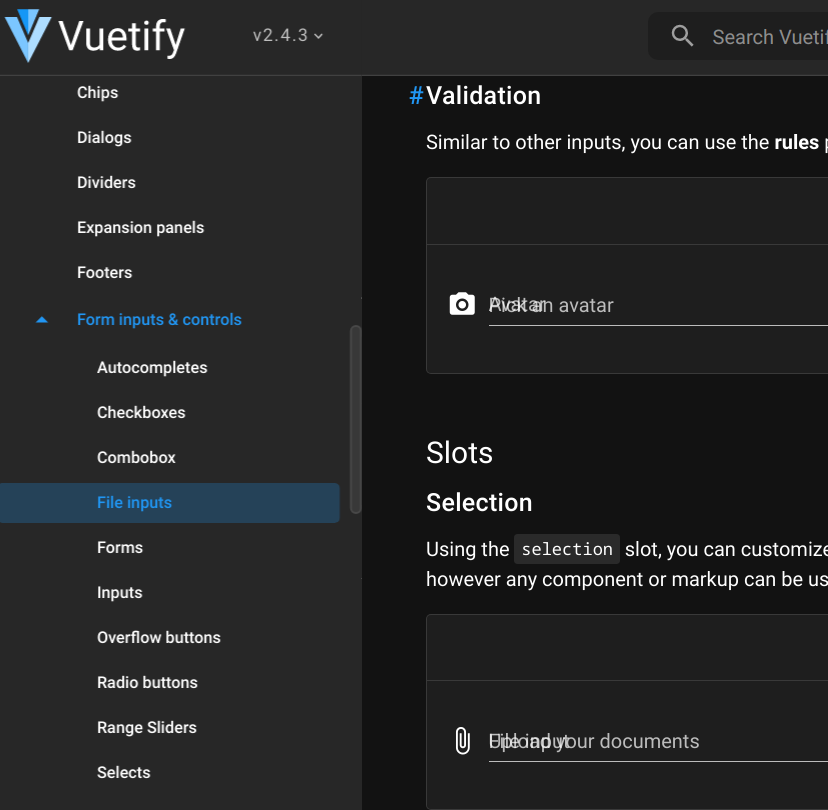The width and height of the screenshot is (828, 810).
Task: Open the Overflow buttons page
Action: 159,637
